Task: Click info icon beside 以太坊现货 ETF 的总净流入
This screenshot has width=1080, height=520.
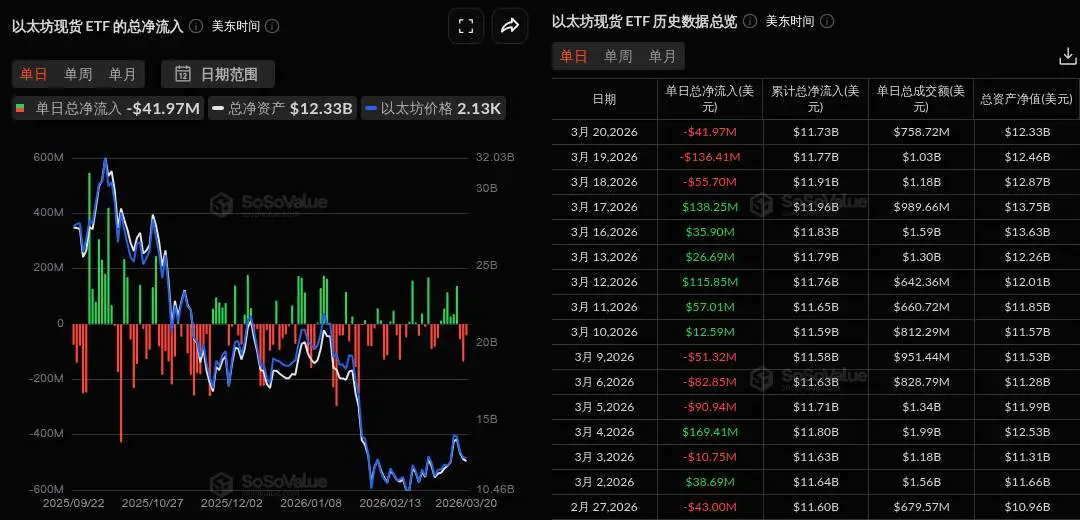Action: point(196,26)
